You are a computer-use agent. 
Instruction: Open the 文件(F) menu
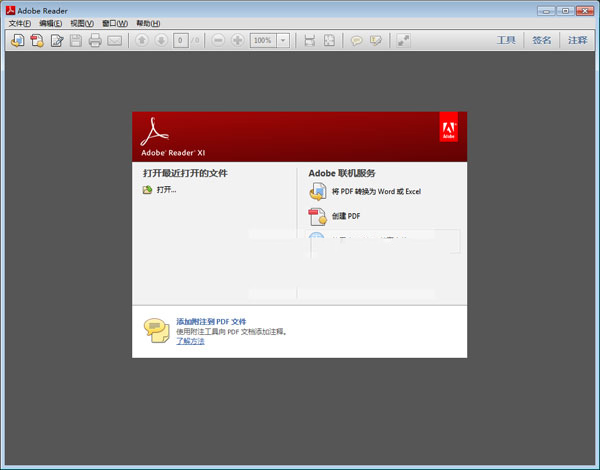[x=20, y=23]
